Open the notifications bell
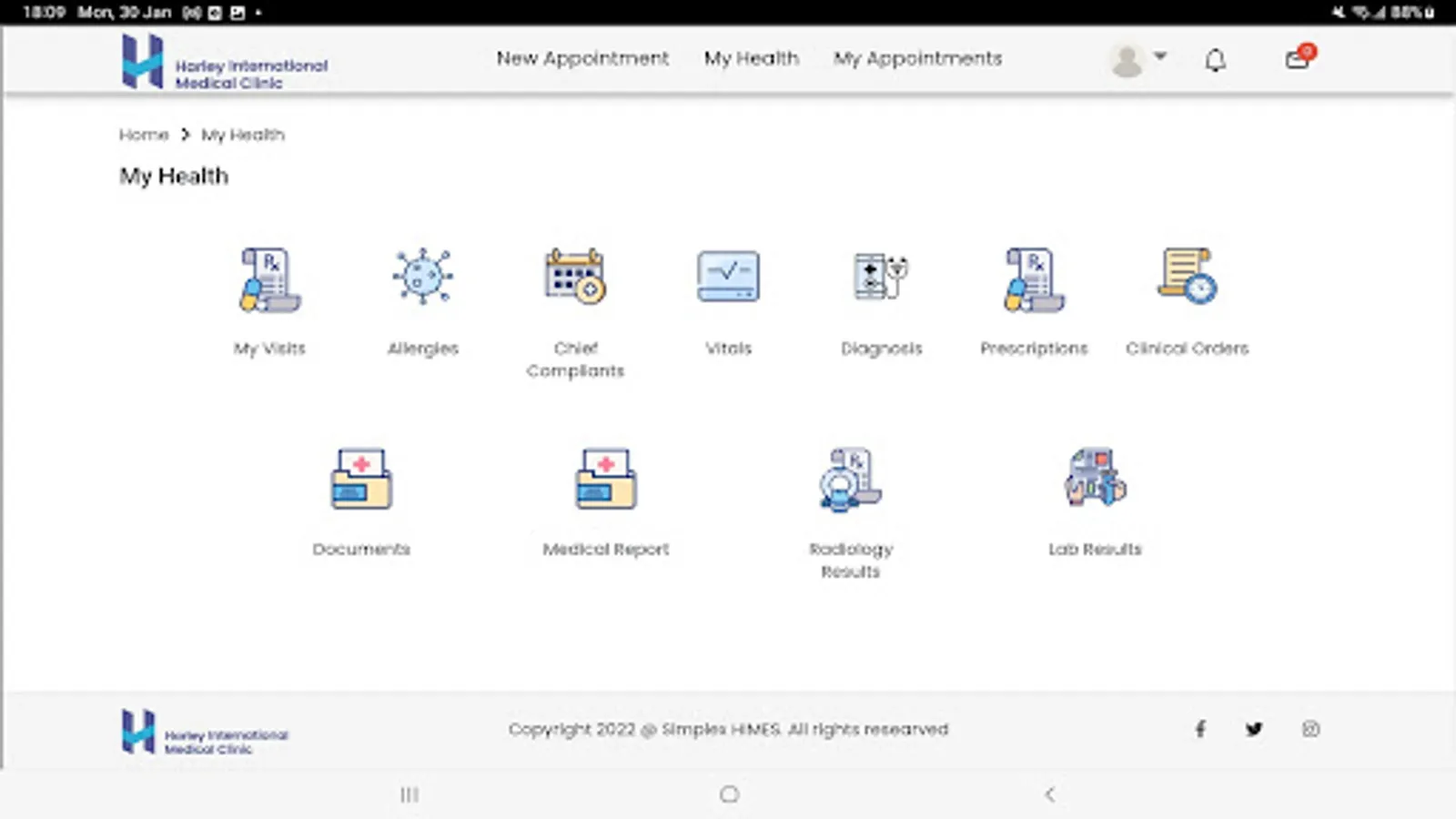1456x819 pixels. pos(1214,59)
